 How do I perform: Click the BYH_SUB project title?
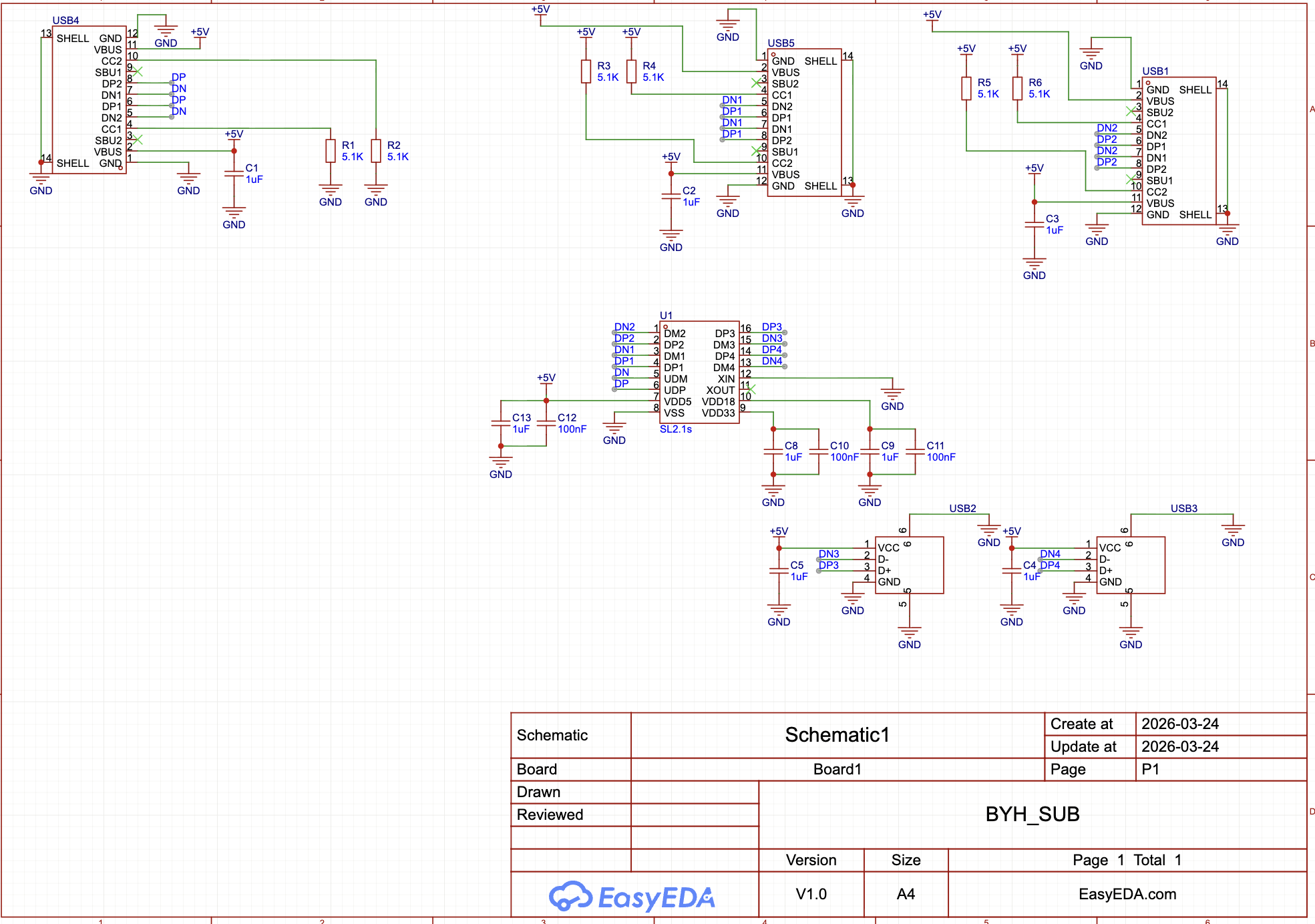coord(1032,815)
